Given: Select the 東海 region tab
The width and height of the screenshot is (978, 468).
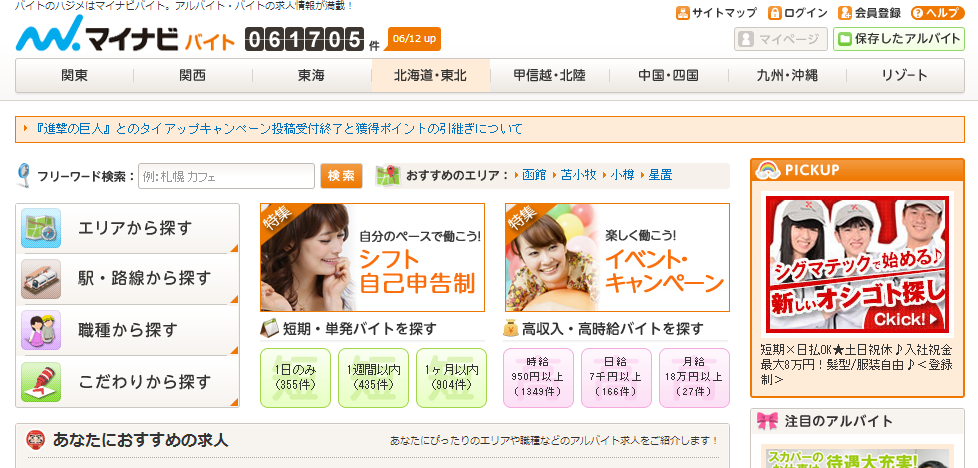Looking at the screenshot, I should click(x=311, y=76).
